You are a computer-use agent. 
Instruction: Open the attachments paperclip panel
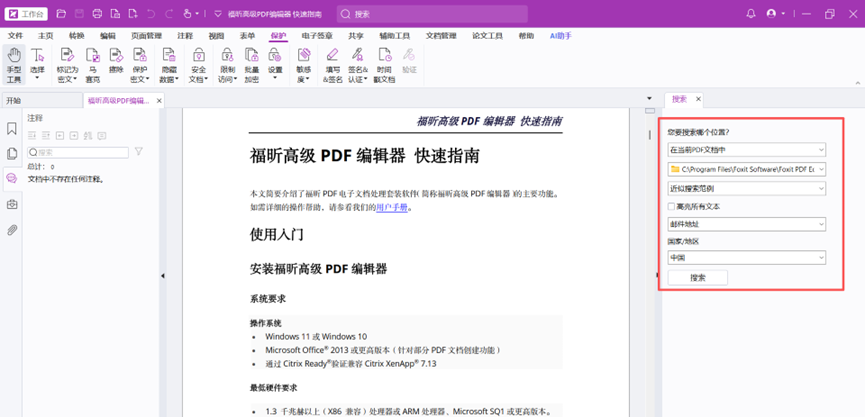(12, 229)
